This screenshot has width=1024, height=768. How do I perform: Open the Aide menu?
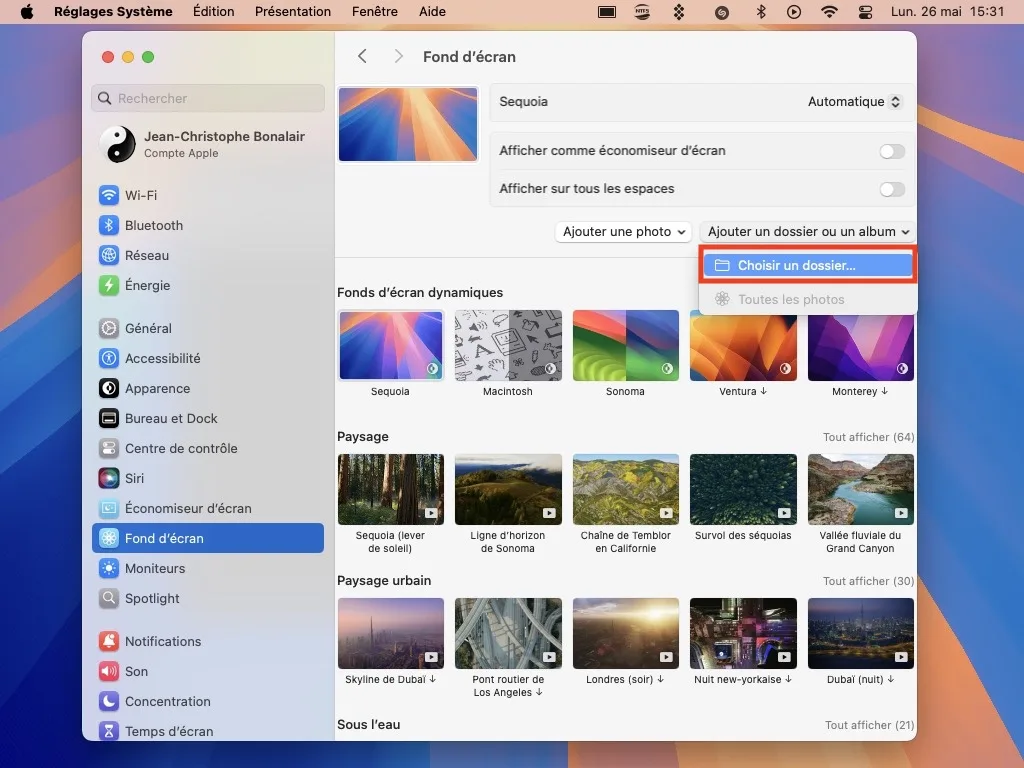click(x=432, y=12)
